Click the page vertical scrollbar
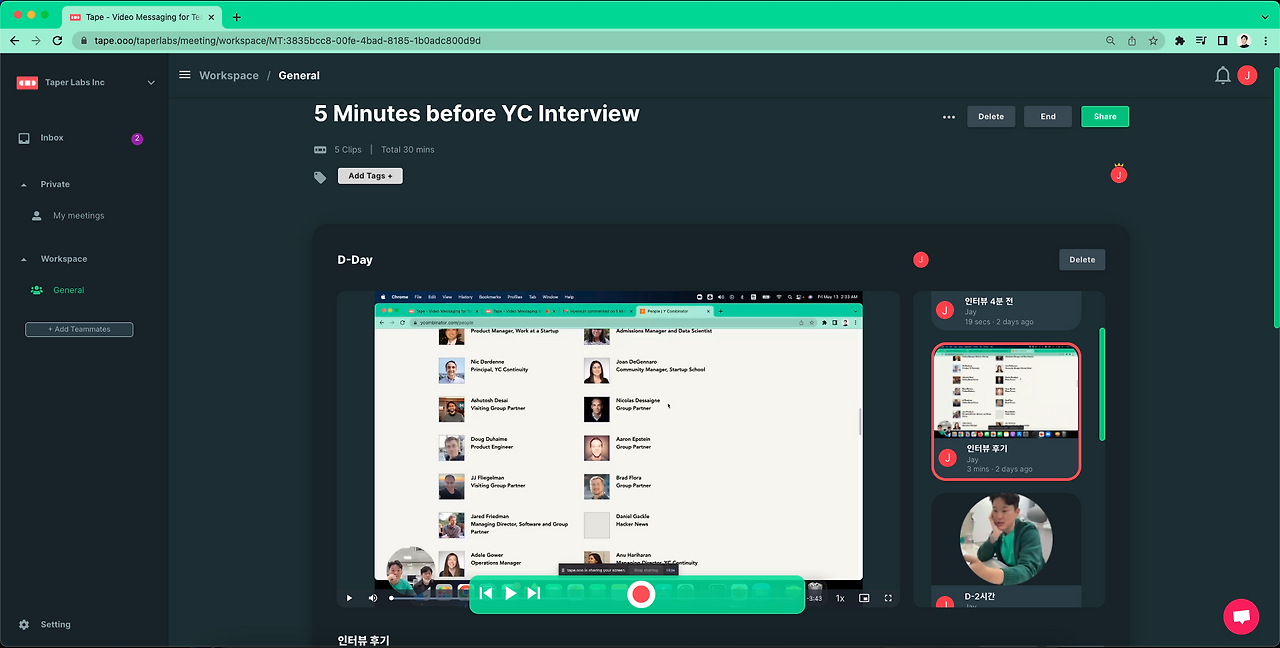Image resolution: width=1280 pixels, height=648 pixels. click(x=1275, y=200)
